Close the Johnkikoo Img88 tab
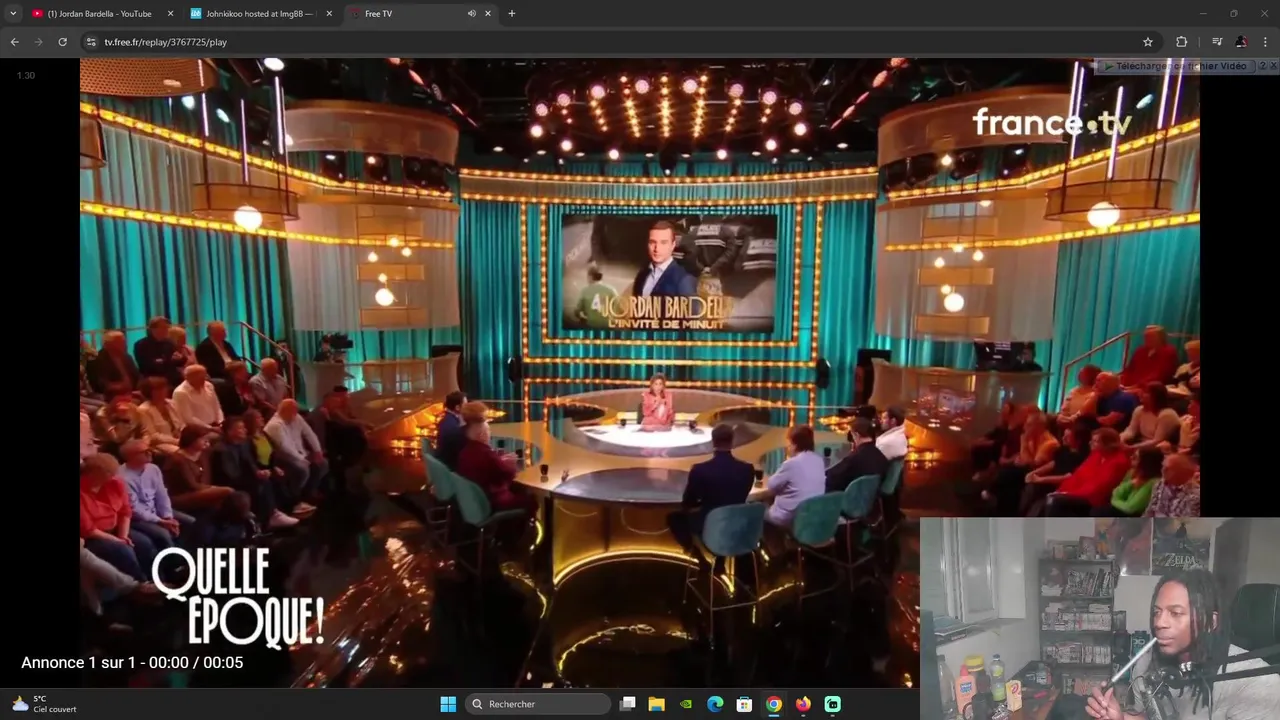This screenshot has width=1280, height=720. point(329,14)
